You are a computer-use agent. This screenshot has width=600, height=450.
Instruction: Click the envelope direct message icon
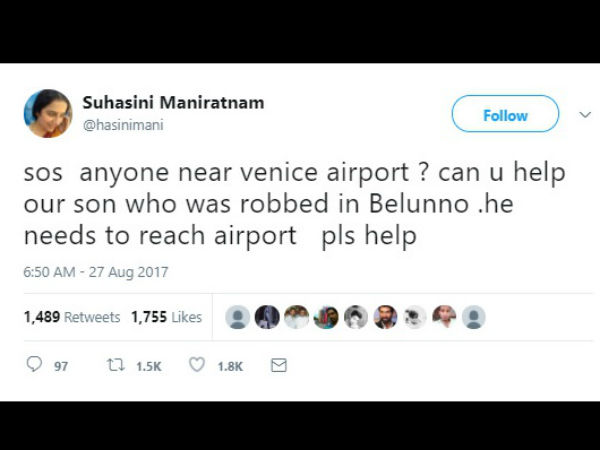[279, 365]
